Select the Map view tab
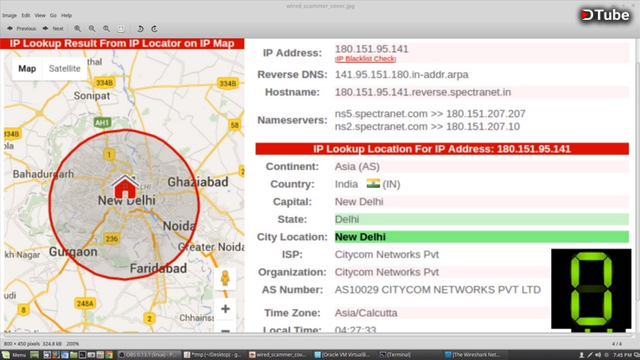The image size is (640, 360). point(27,69)
